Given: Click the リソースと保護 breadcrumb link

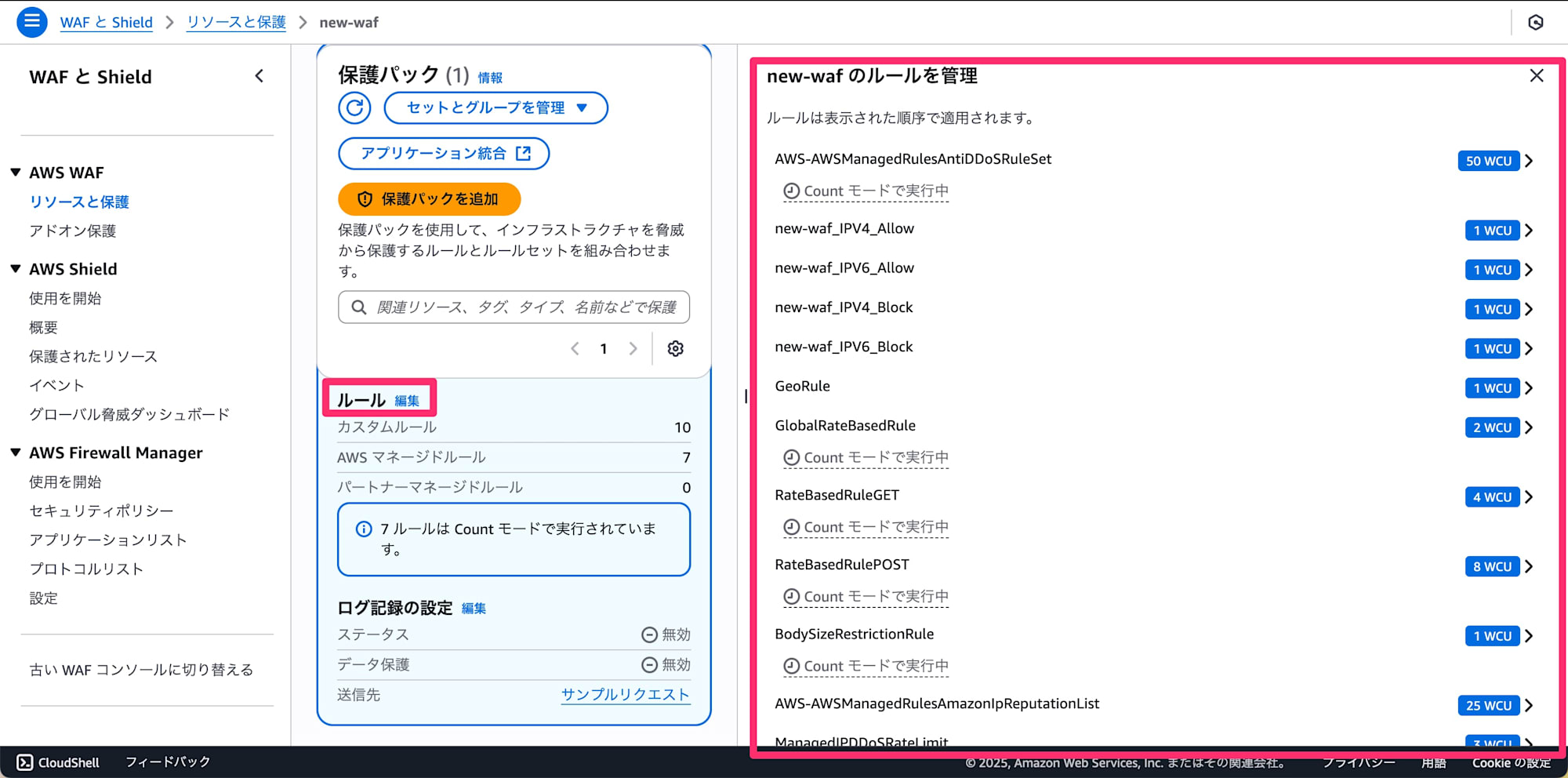Looking at the screenshot, I should 236,23.
